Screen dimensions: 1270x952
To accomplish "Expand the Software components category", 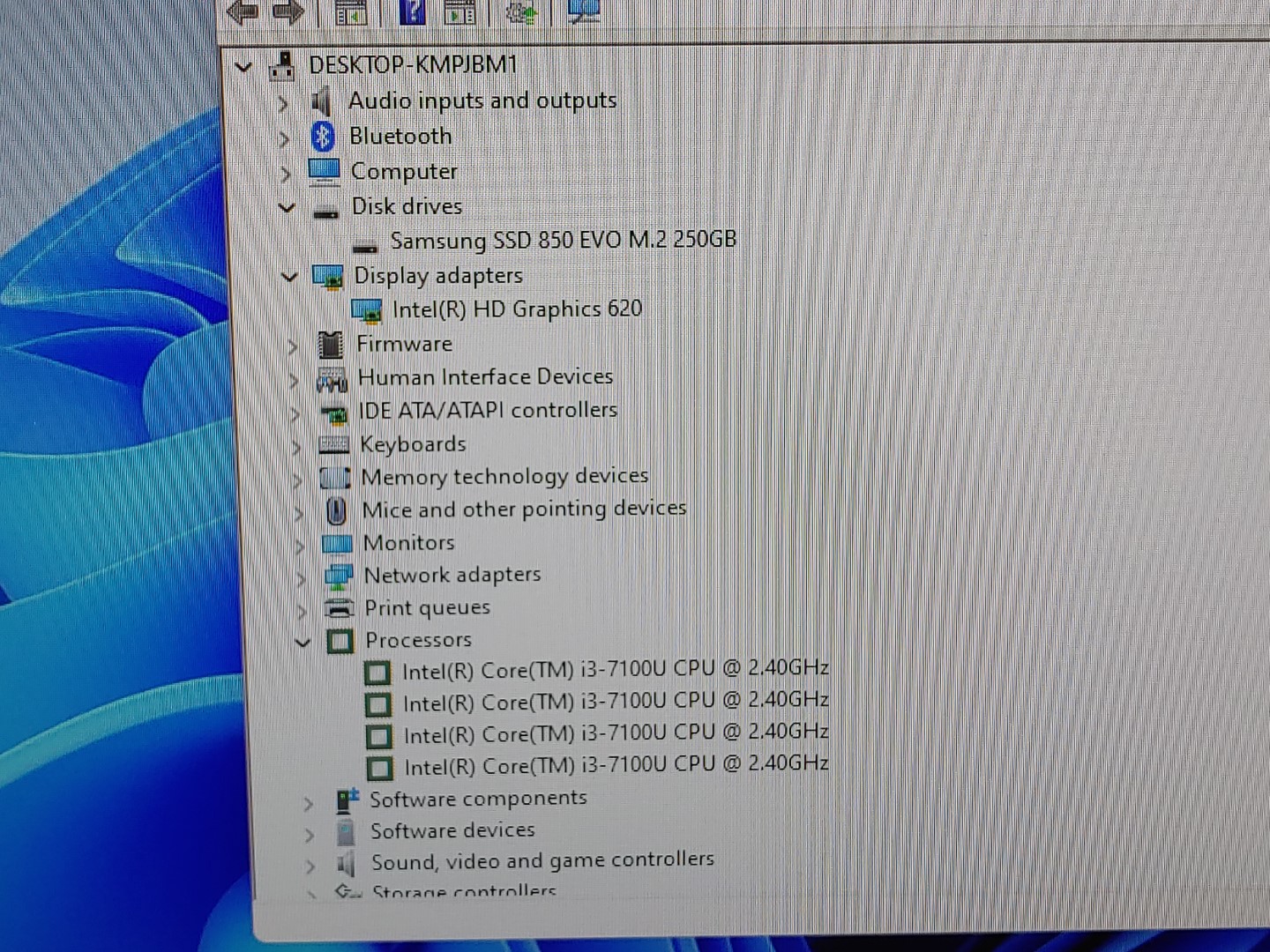I will [308, 804].
